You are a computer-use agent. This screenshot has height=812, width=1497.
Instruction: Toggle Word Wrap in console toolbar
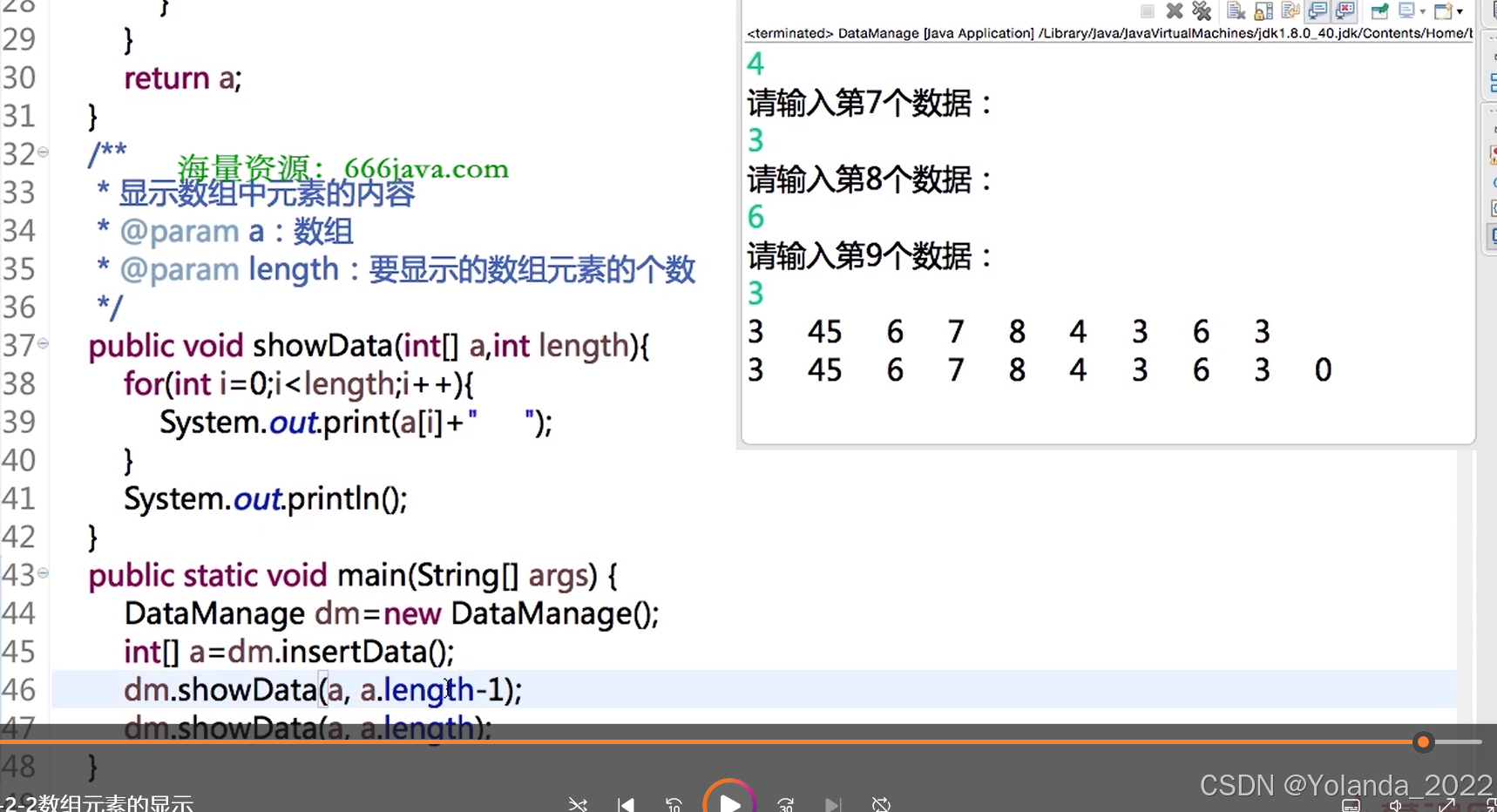point(1290,10)
